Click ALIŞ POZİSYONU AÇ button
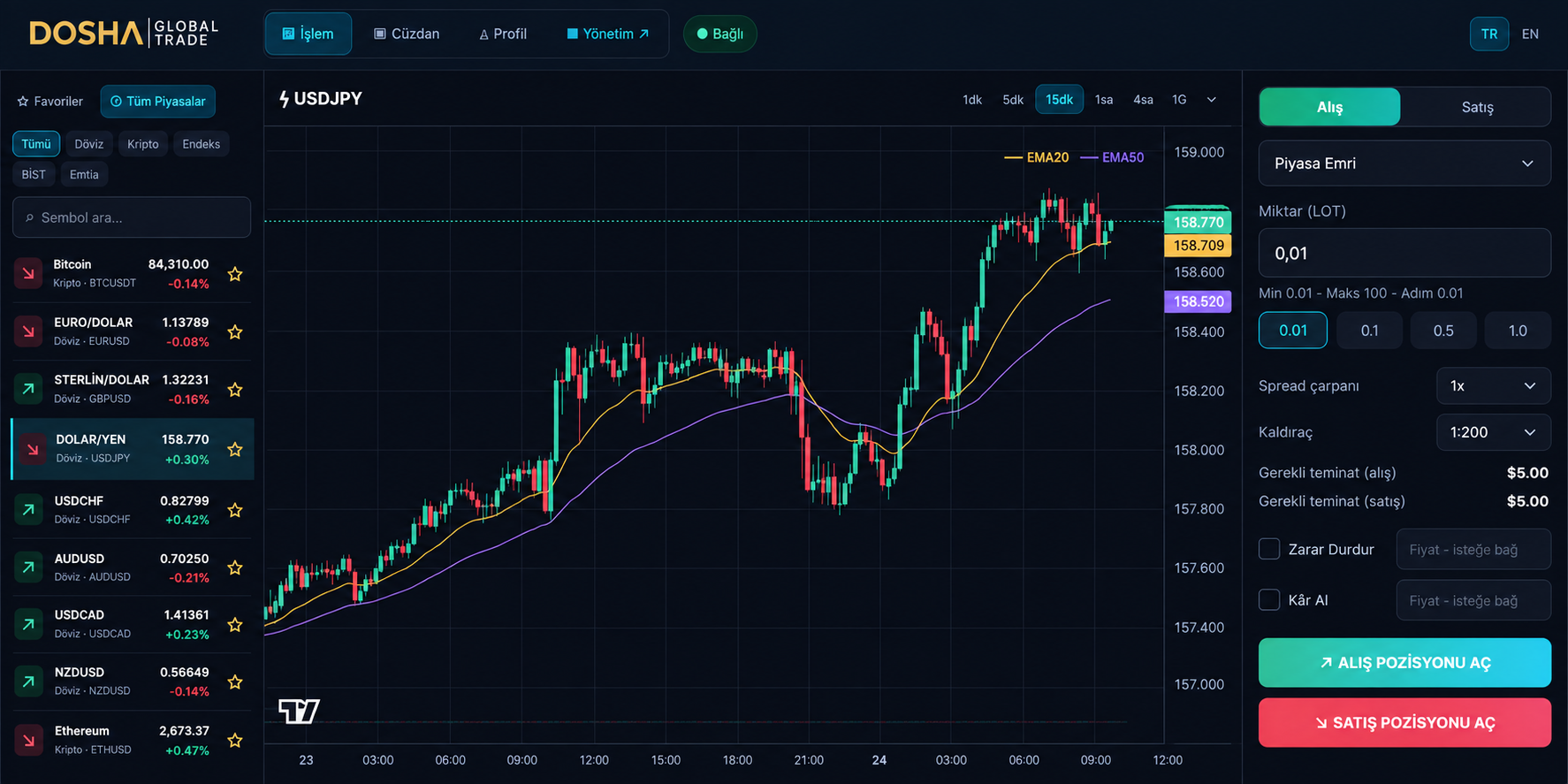Screen dimensions: 1568x784 coord(1404,663)
